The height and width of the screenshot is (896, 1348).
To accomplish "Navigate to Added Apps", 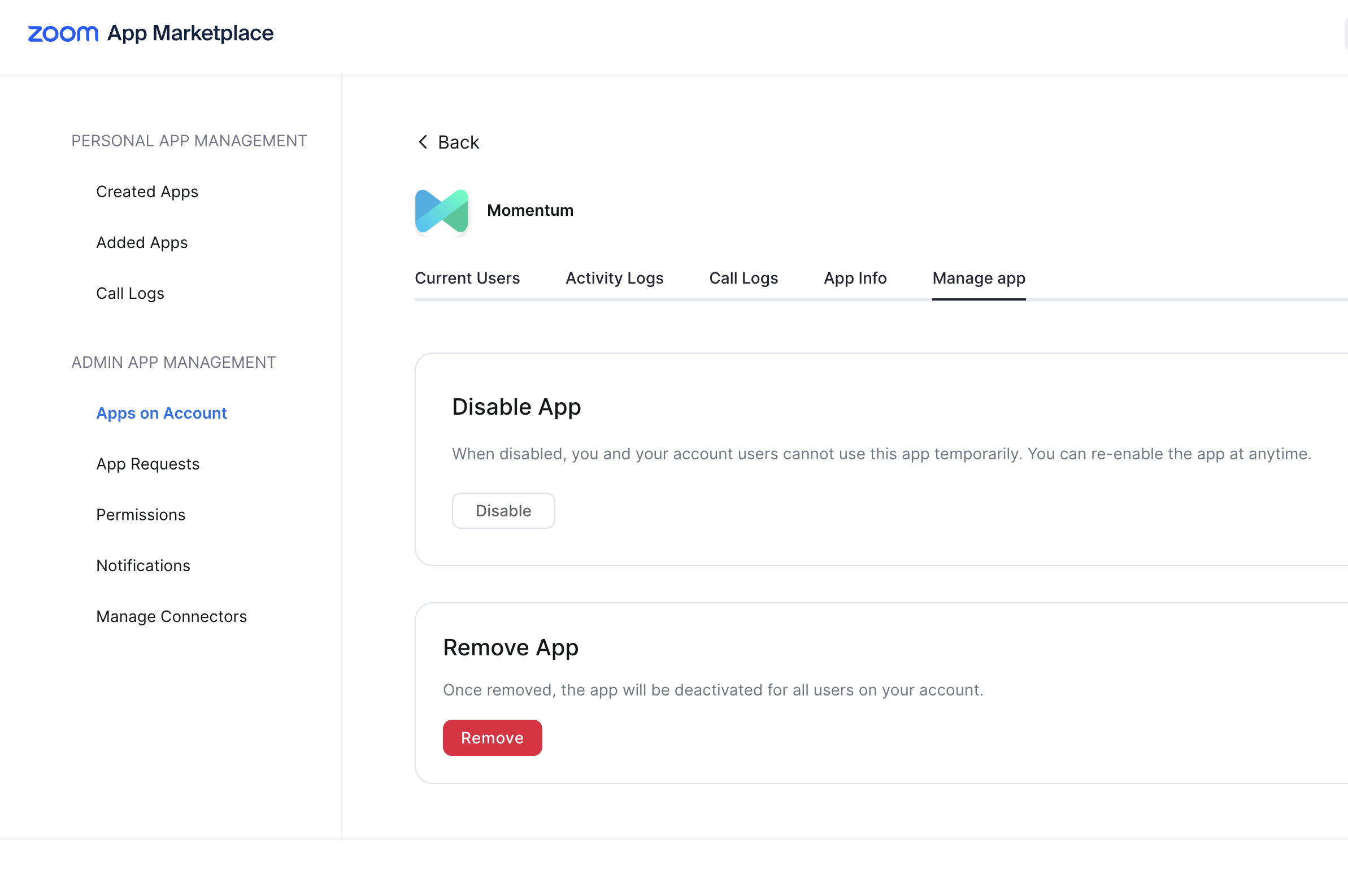I will [x=142, y=242].
